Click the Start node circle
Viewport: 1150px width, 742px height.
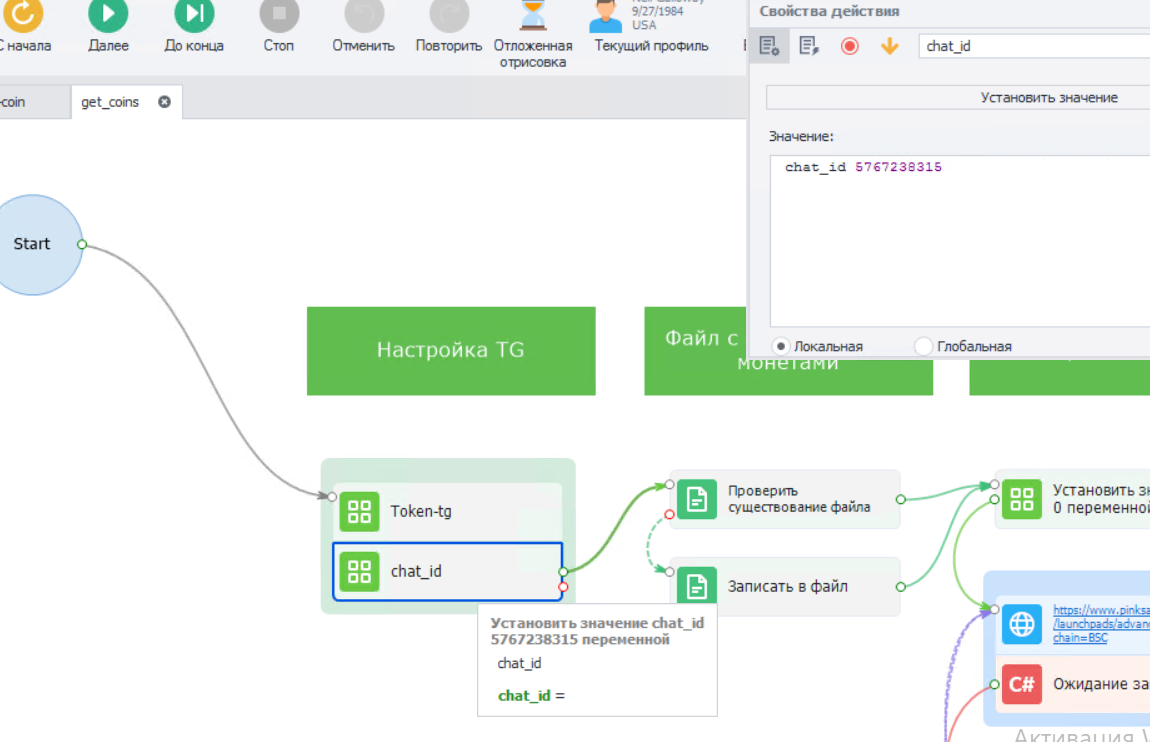tap(32, 244)
